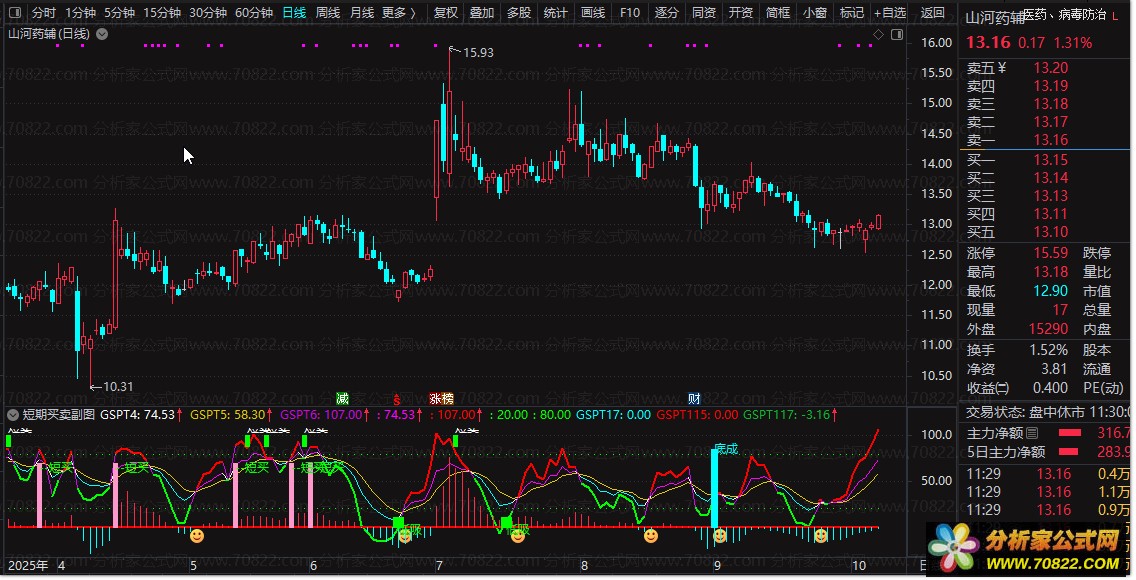Expand the 更多 periods dropdown
The image size is (1136, 580).
[399, 13]
